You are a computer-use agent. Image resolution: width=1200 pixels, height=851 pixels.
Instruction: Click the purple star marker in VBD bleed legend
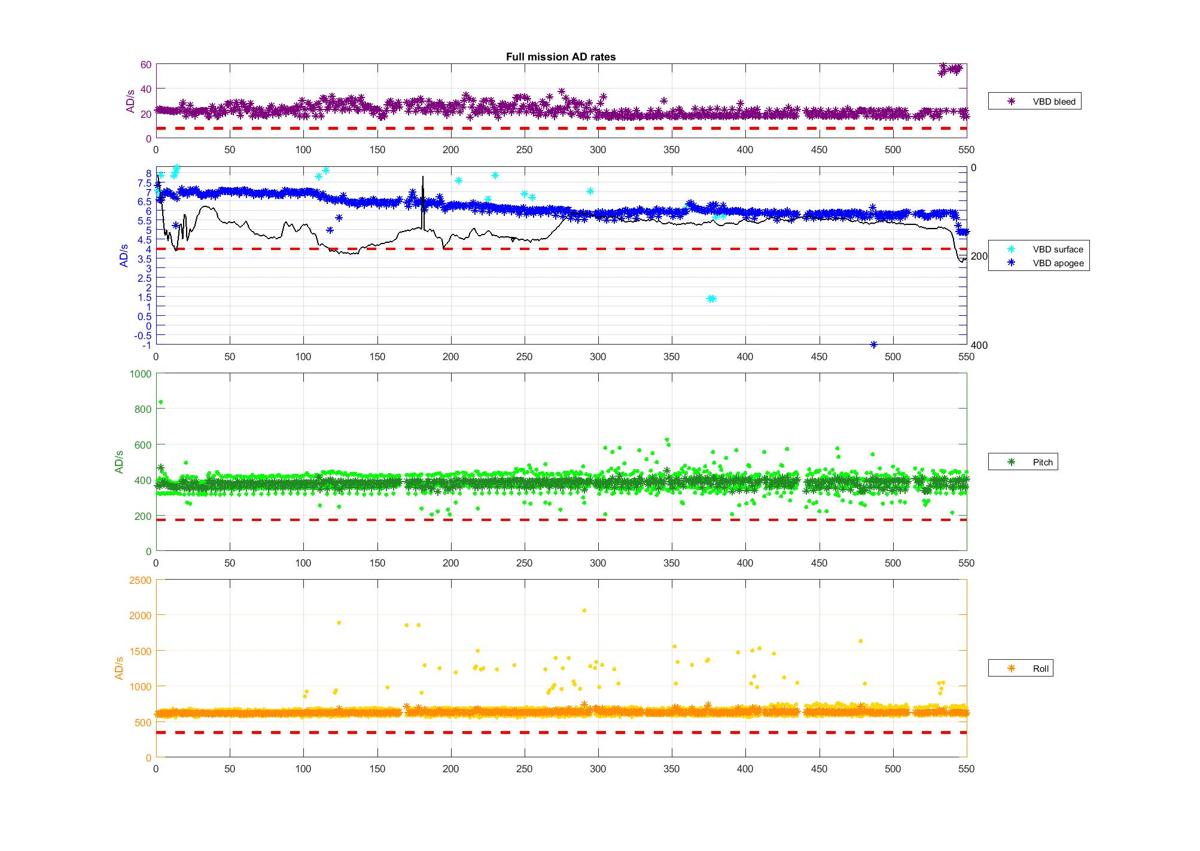tap(1010, 101)
